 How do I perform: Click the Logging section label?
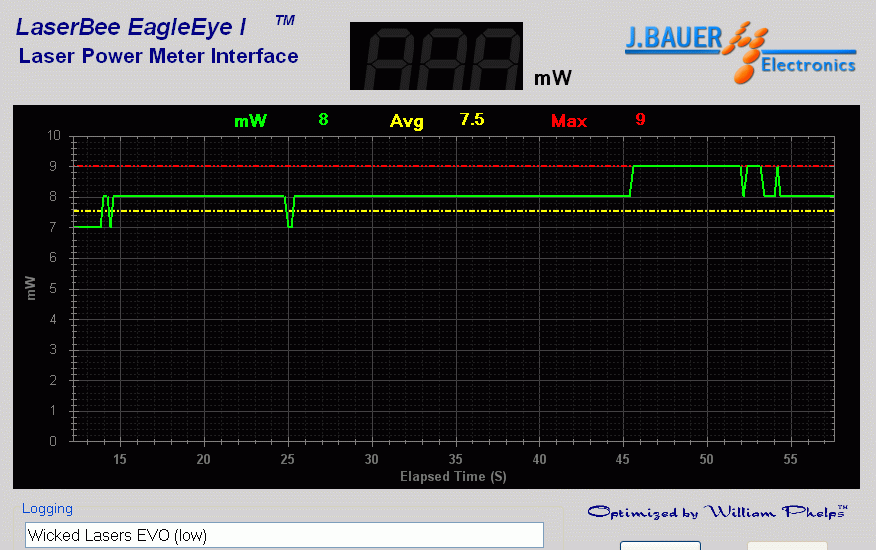47,508
